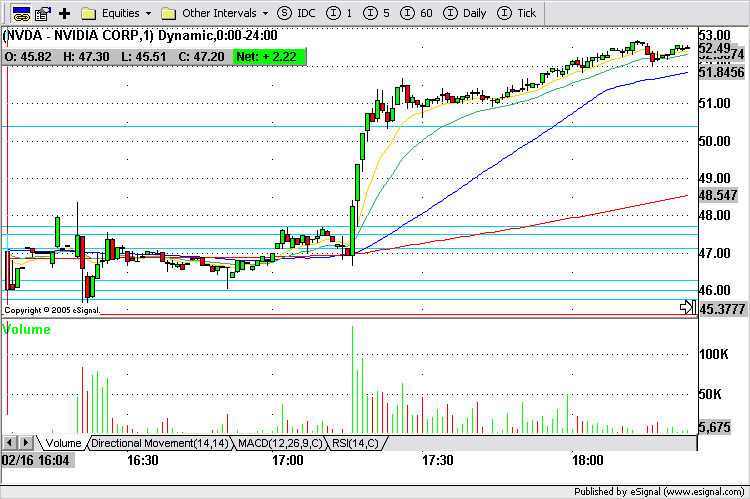Click the right tab scroll arrow

pyautogui.click(x=26, y=443)
